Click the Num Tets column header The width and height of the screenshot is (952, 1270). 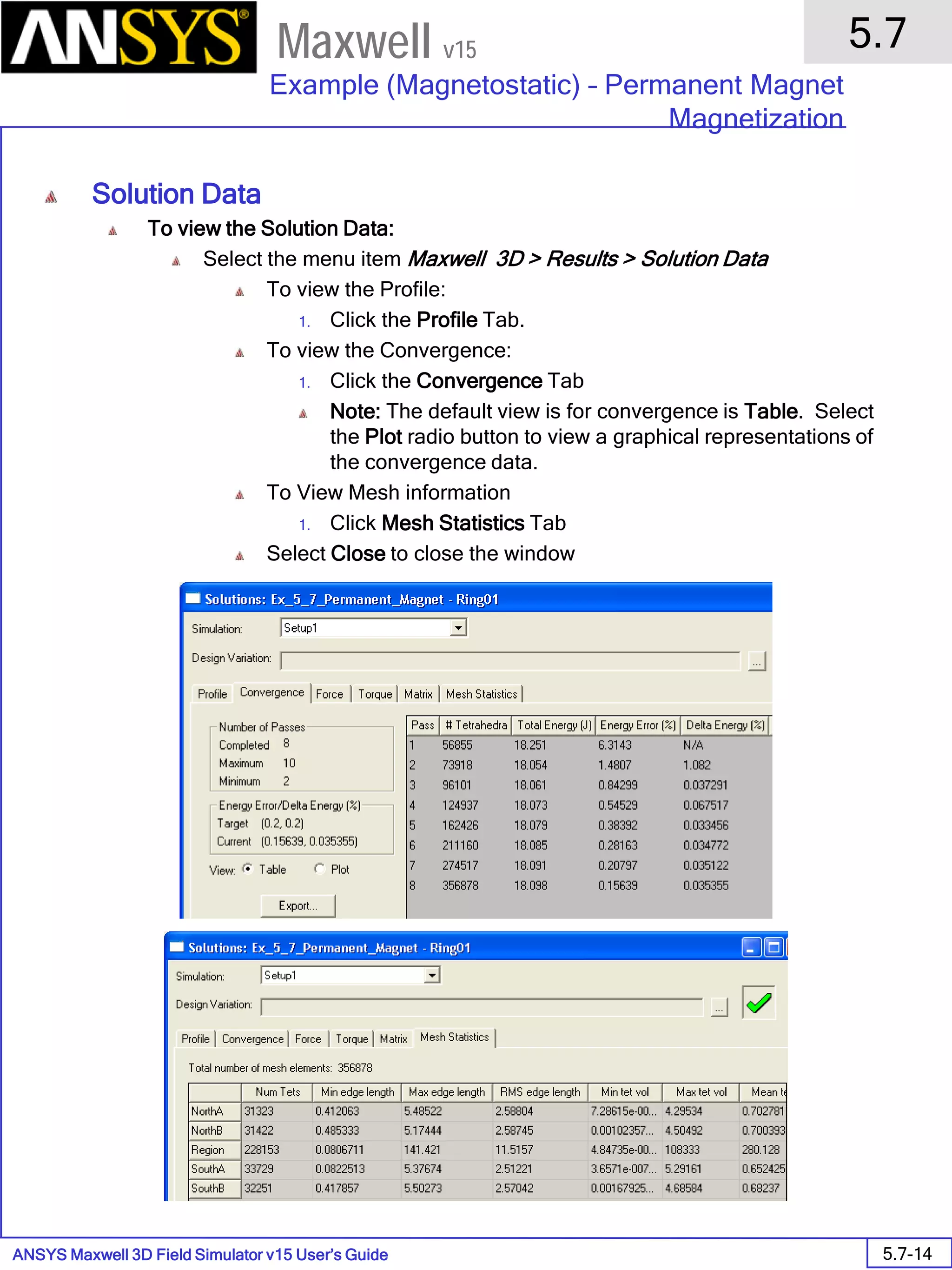pos(277,1092)
